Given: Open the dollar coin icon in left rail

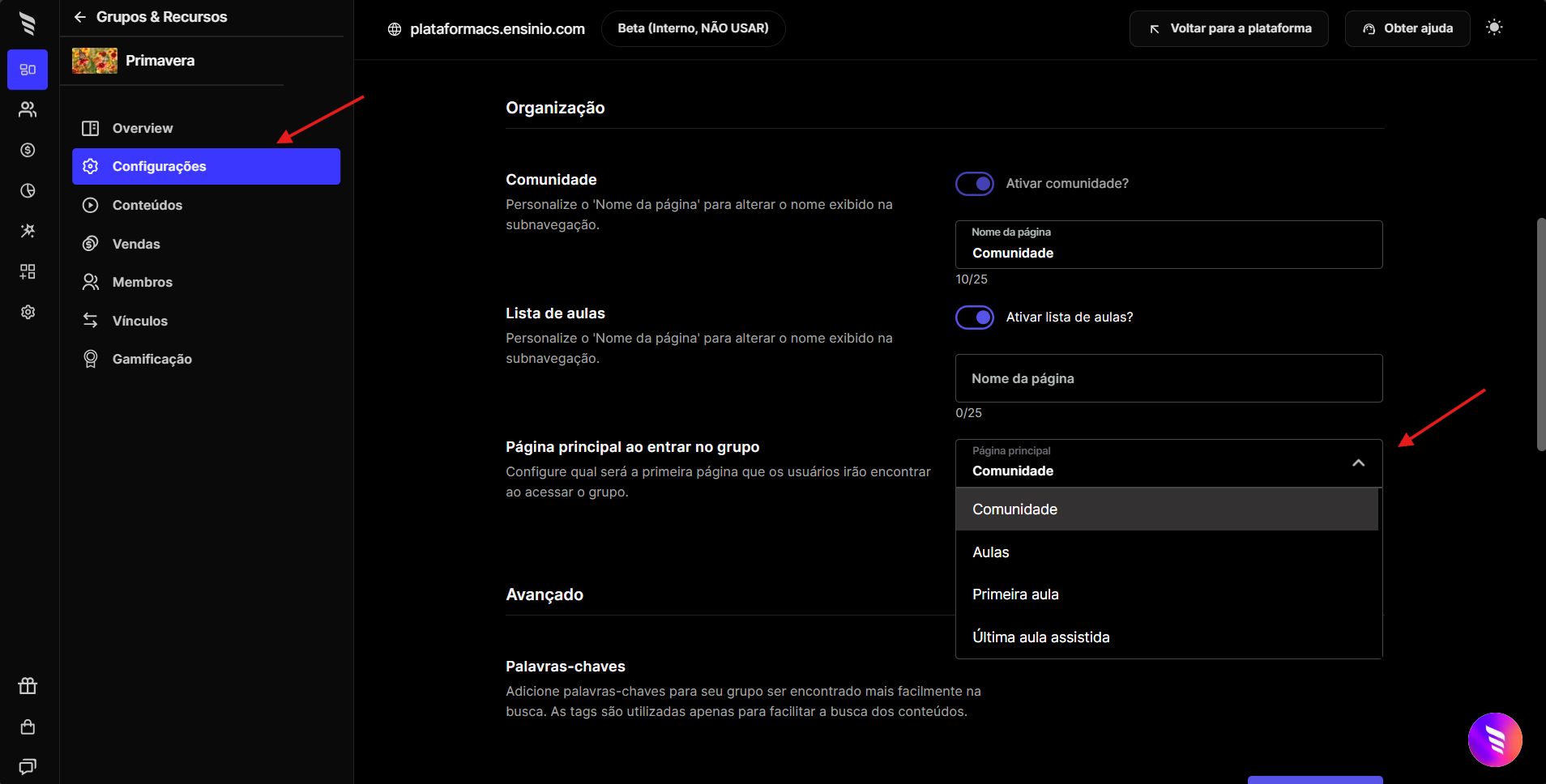Looking at the screenshot, I should [28, 150].
